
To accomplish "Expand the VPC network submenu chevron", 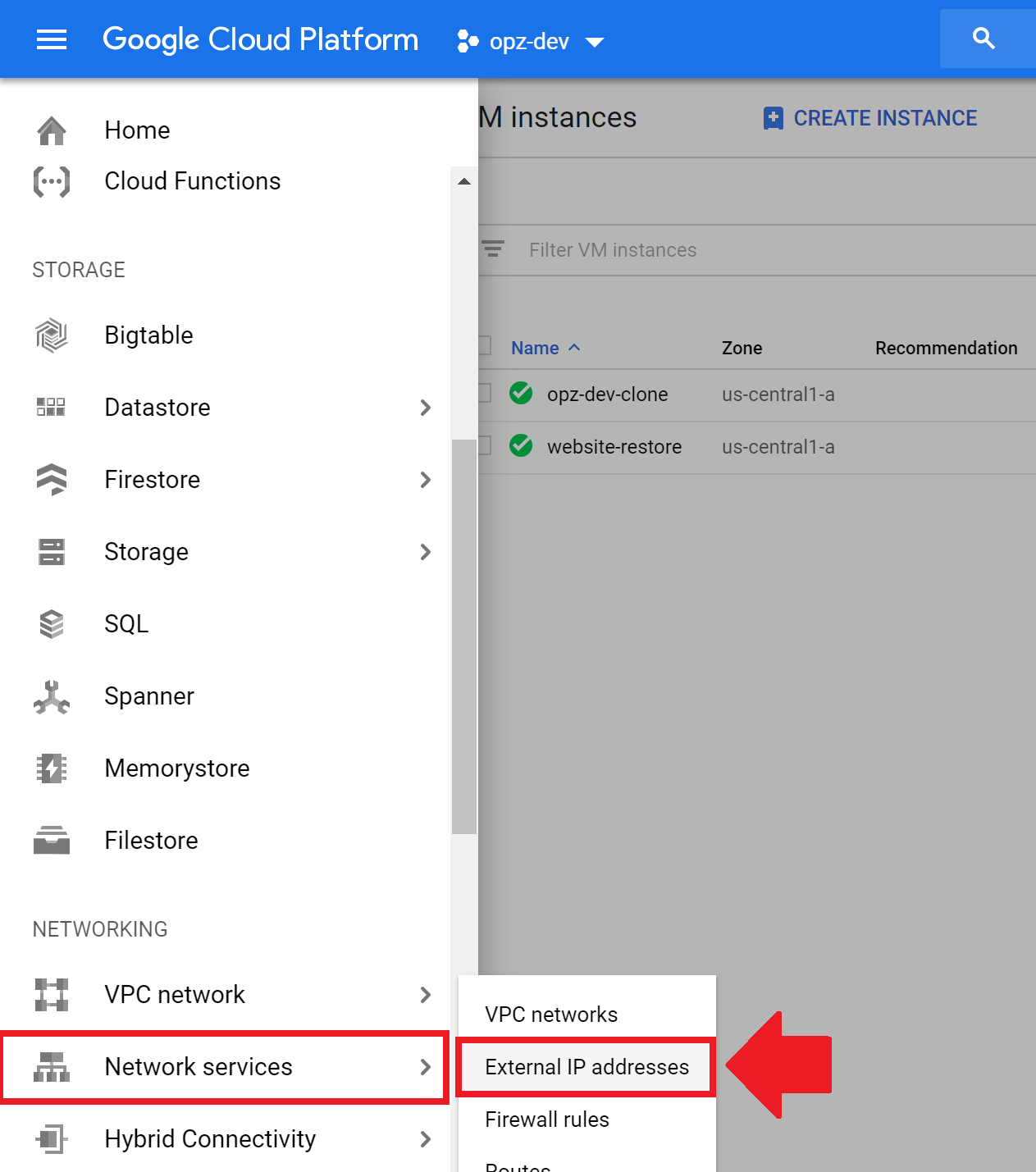I will tap(425, 995).
